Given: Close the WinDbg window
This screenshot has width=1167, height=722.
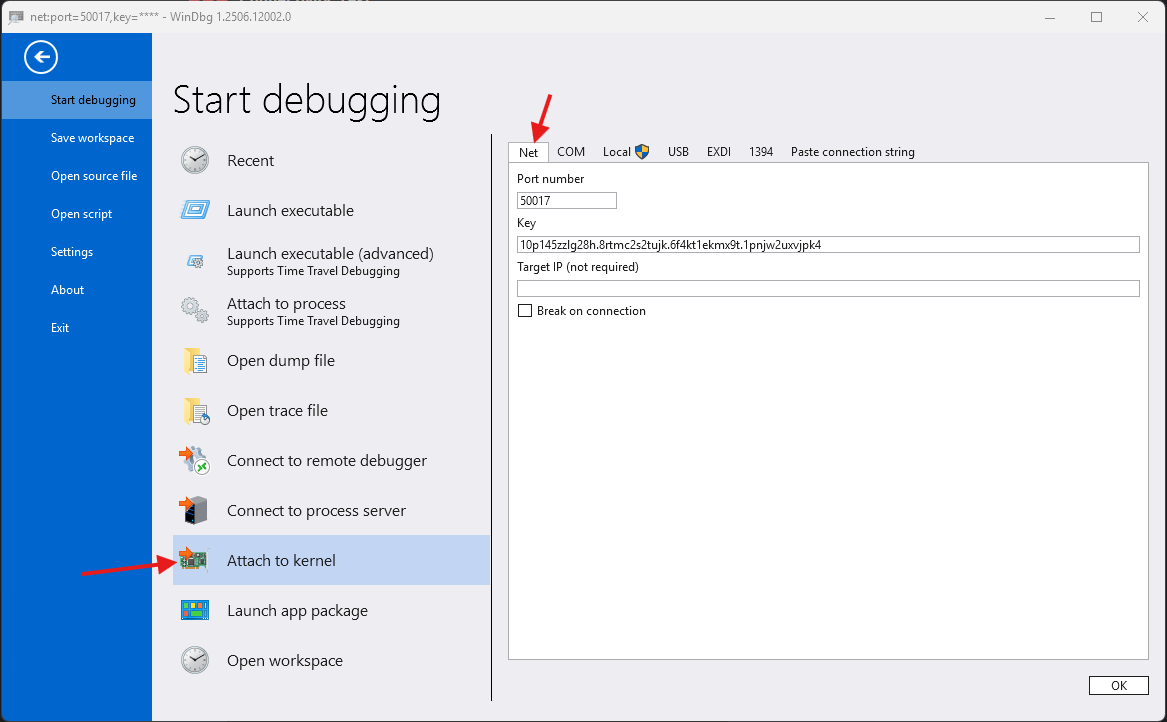Looking at the screenshot, I should (1142, 17).
